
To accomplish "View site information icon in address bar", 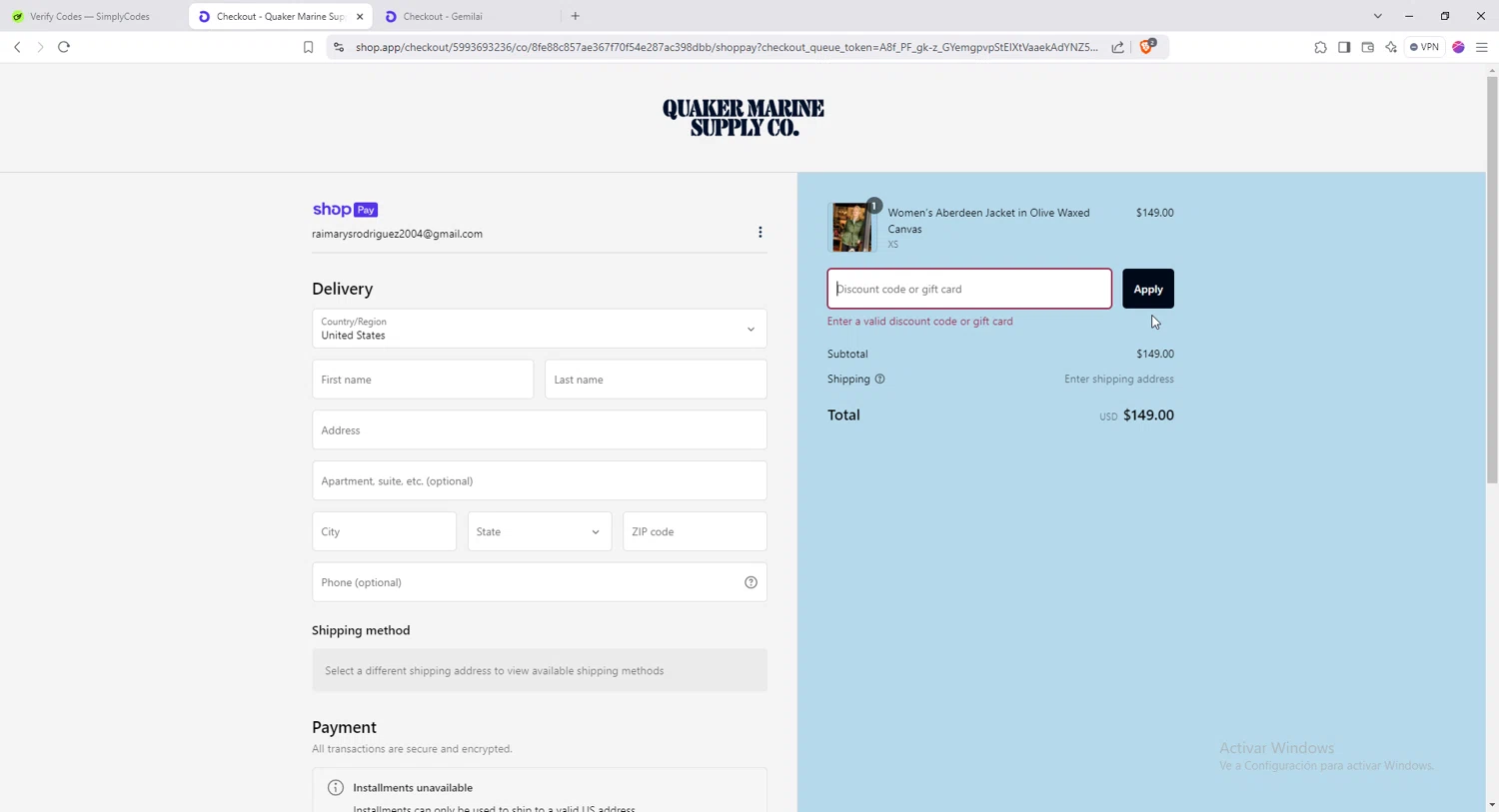I will pos(339,47).
